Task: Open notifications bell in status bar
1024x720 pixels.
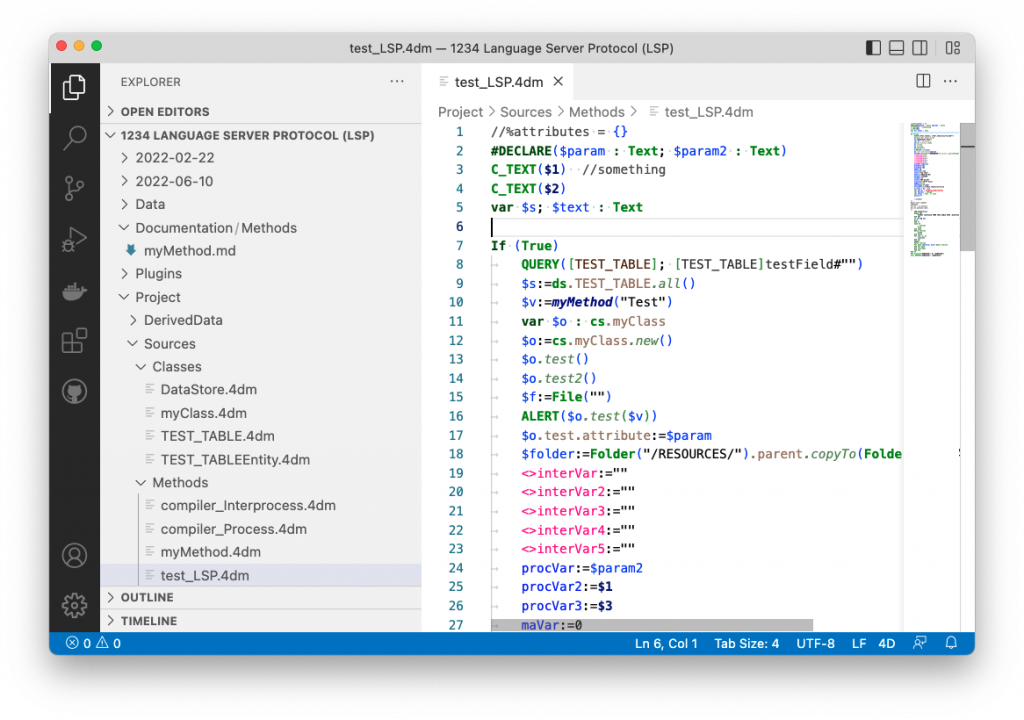Action: click(x=951, y=643)
